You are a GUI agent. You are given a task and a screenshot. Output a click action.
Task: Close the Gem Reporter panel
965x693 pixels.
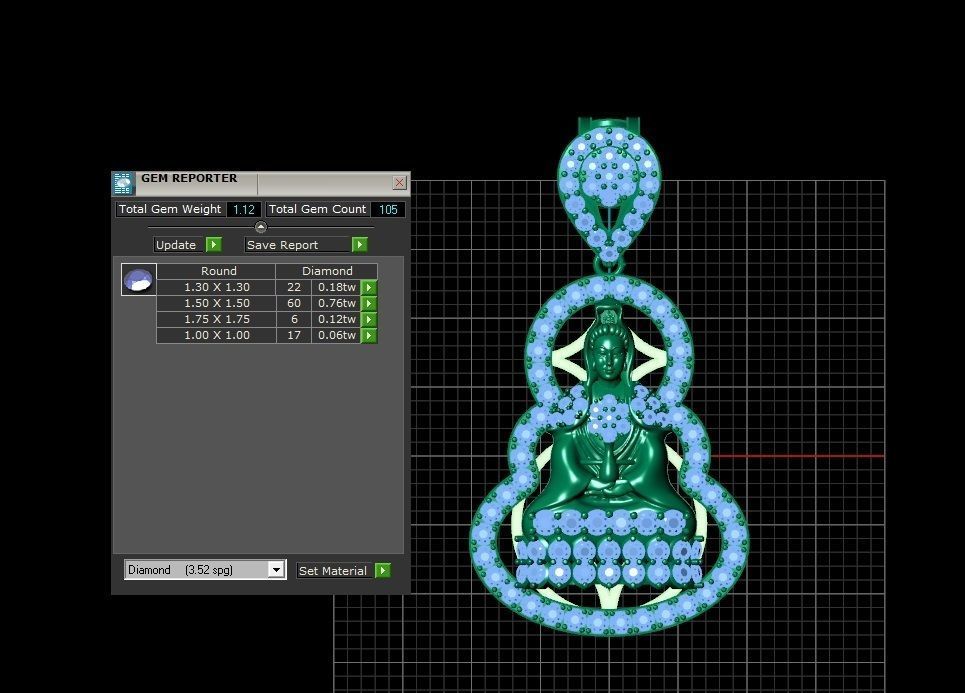(x=399, y=183)
